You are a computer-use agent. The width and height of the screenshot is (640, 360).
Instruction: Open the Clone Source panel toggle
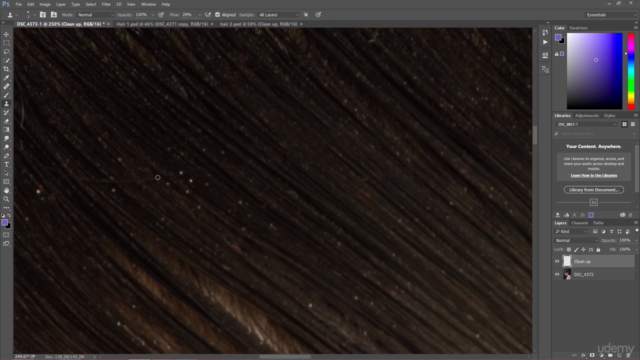pyautogui.click(x=53, y=15)
